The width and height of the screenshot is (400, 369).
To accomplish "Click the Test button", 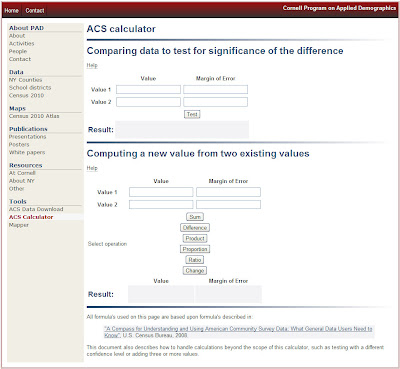I will tap(192, 114).
